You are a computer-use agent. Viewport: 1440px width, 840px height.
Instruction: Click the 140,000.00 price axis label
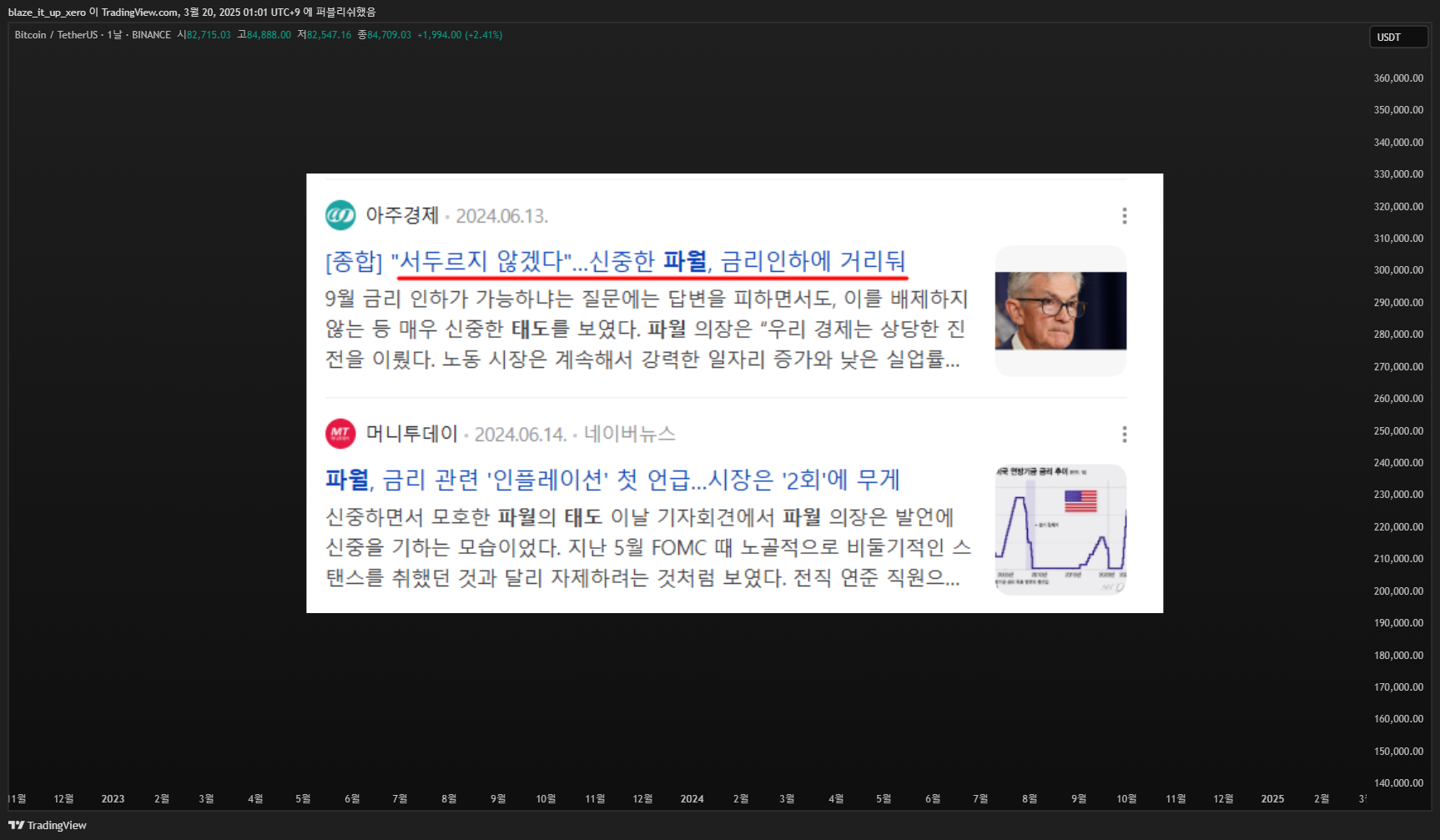pyautogui.click(x=1398, y=783)
